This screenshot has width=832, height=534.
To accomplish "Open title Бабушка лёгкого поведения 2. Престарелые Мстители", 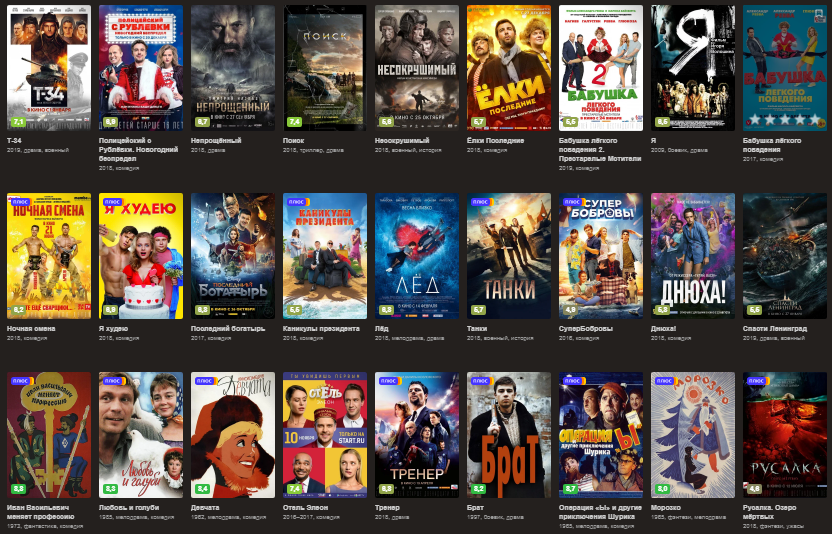I will tap(600, 150).
